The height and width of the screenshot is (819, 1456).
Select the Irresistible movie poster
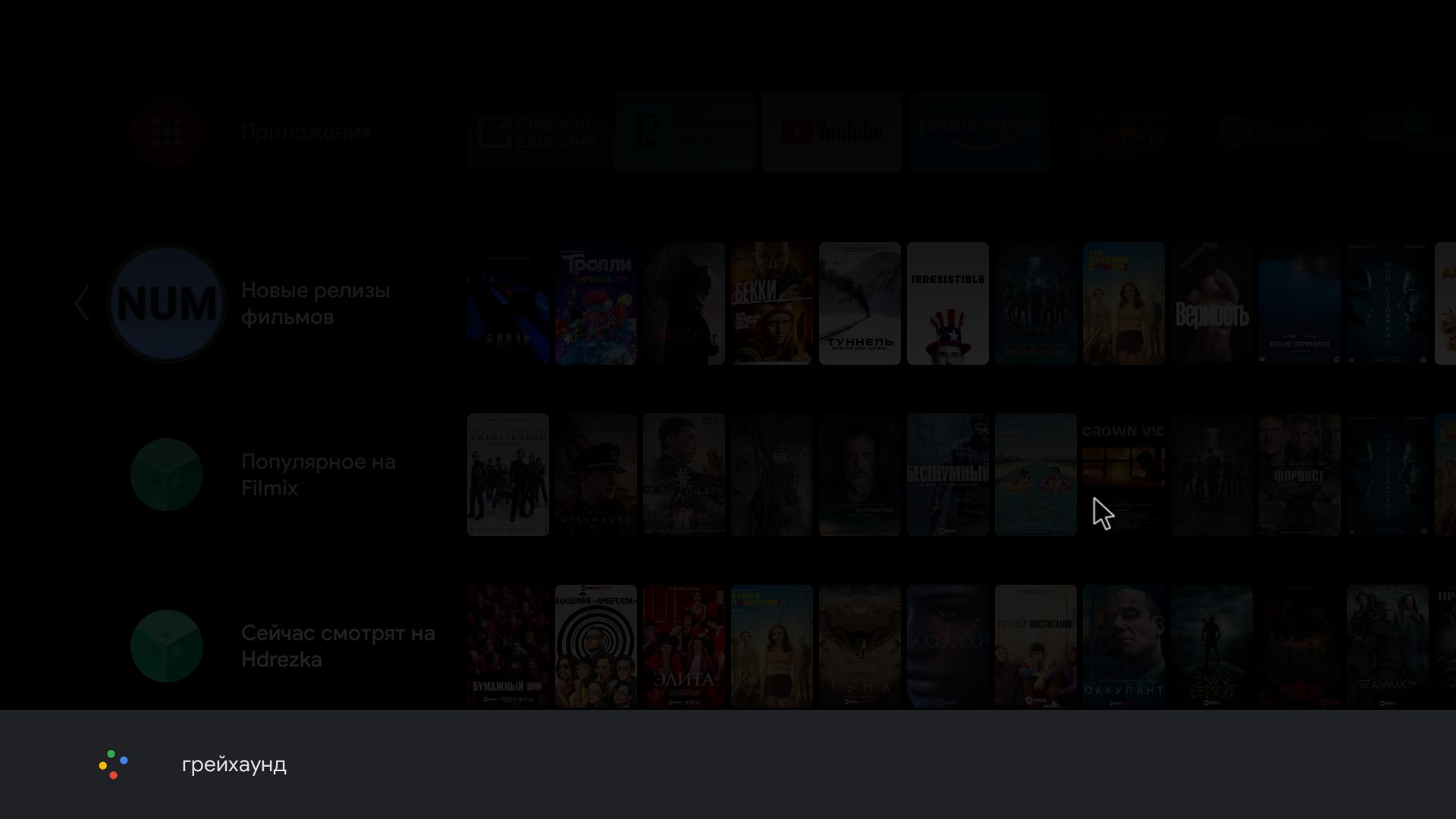[x=948, y=303]
